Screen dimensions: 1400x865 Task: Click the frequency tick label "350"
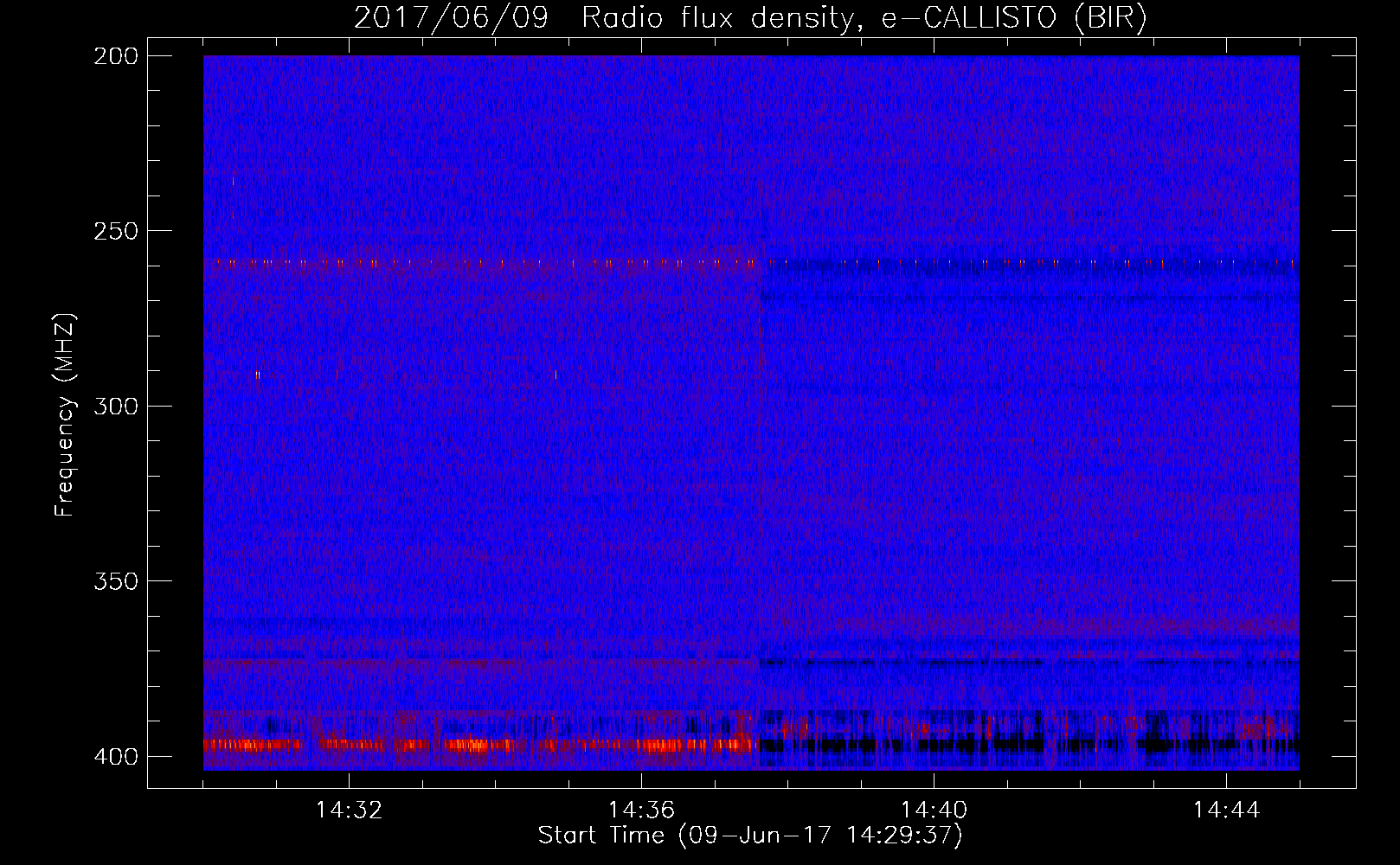115,580
